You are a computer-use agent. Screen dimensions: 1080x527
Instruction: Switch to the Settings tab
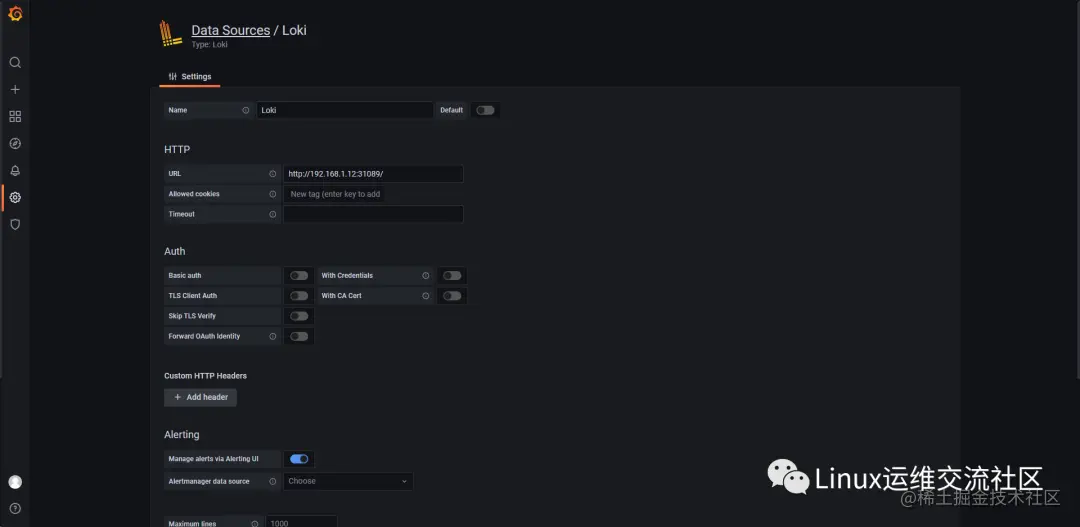[x=189, y=76]
